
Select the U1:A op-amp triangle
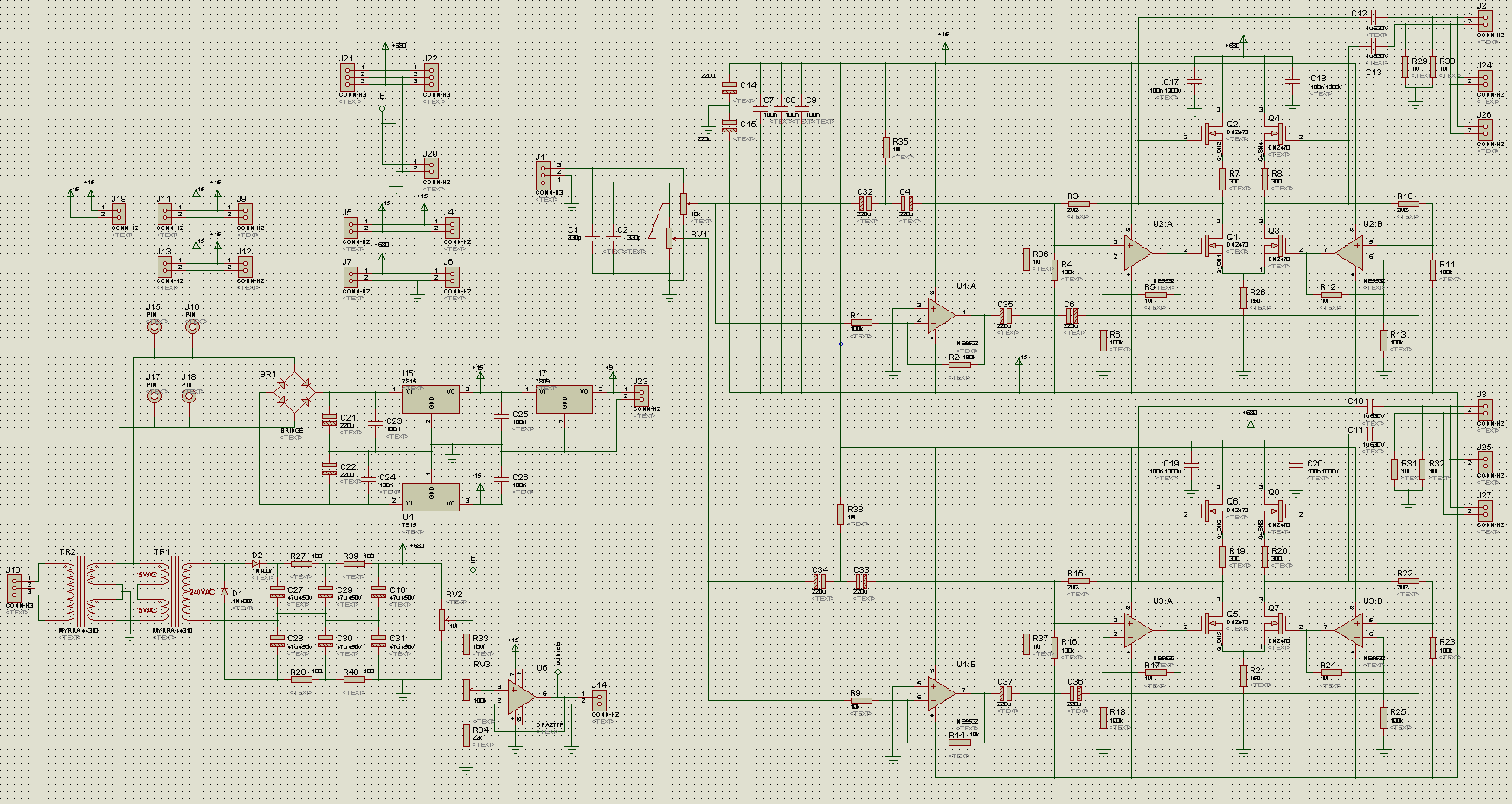(939, 314)
